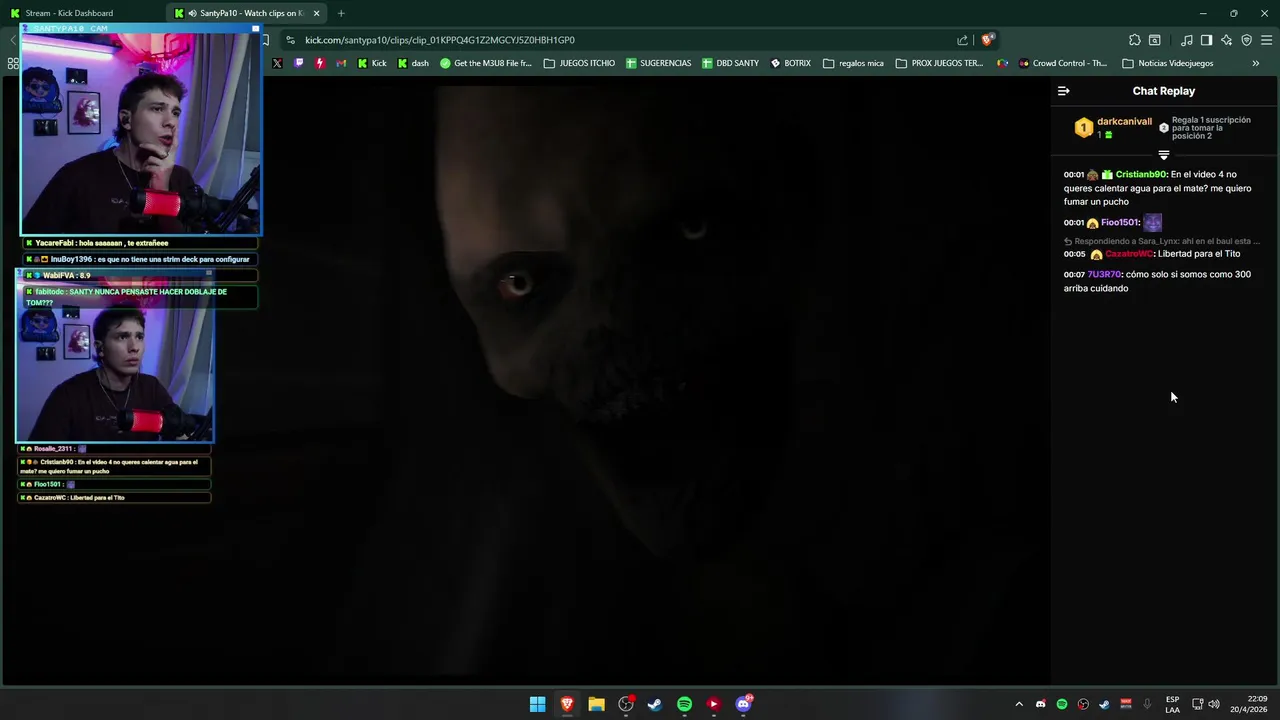Expand the leaderboard handle under darkcanivall
Screen dimensions: 1280x720
(x=1163, y=155)
